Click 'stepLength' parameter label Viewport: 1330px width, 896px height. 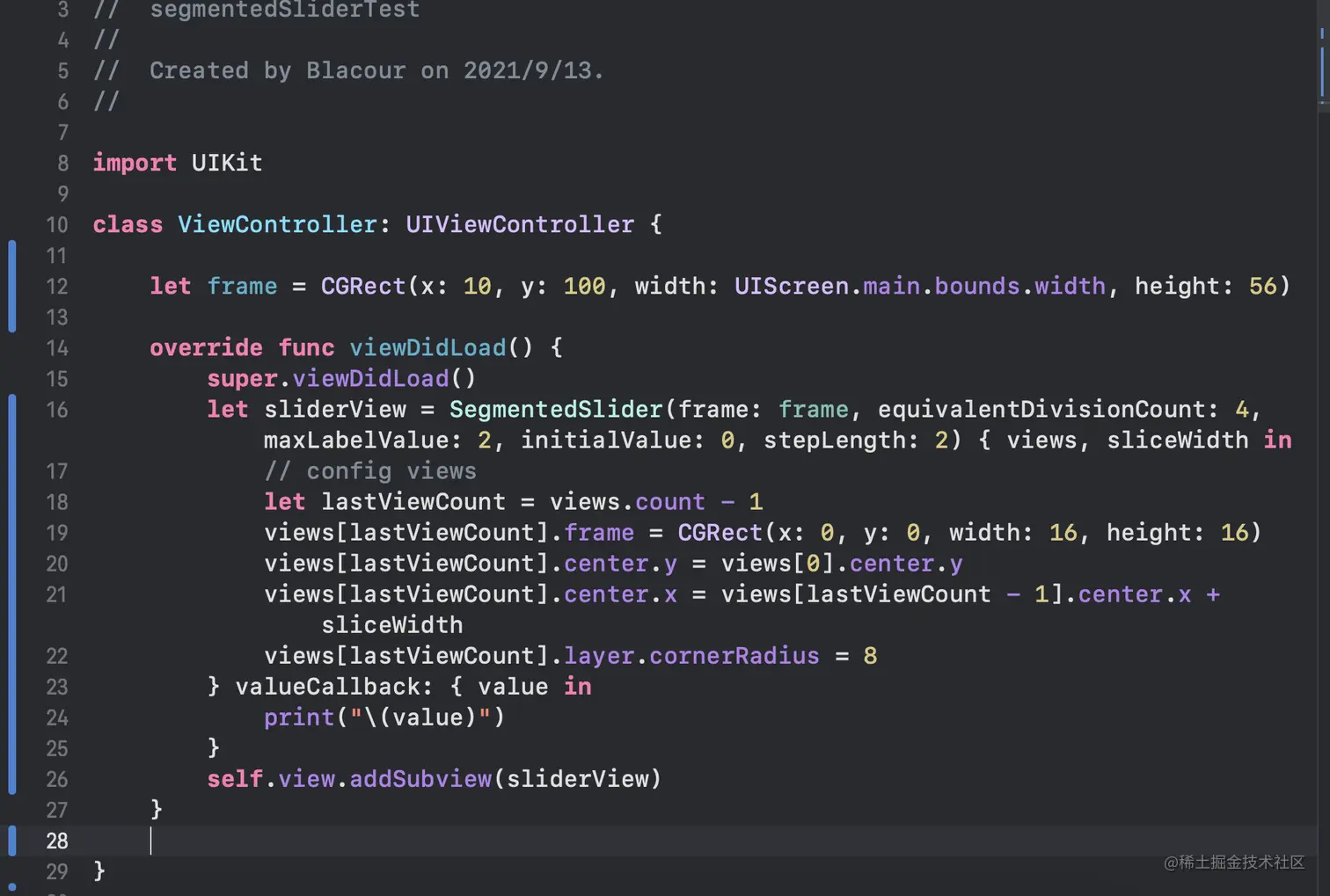[835, 441]
